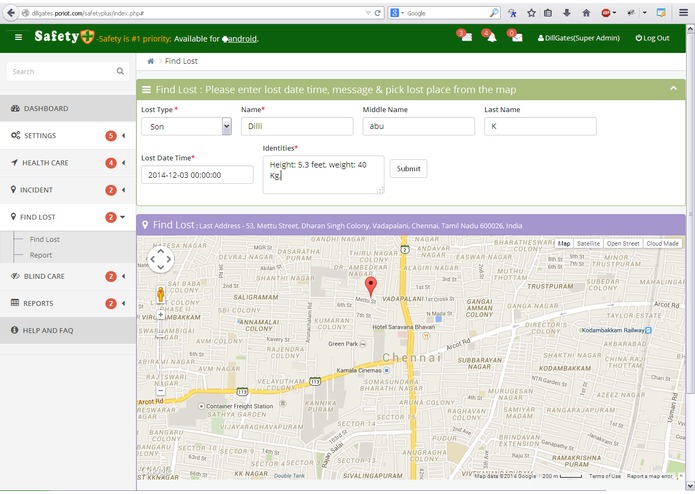This screenshot has width=695, height=494.
Task: Click the map pan control circle
Action: tap(160, 260)
